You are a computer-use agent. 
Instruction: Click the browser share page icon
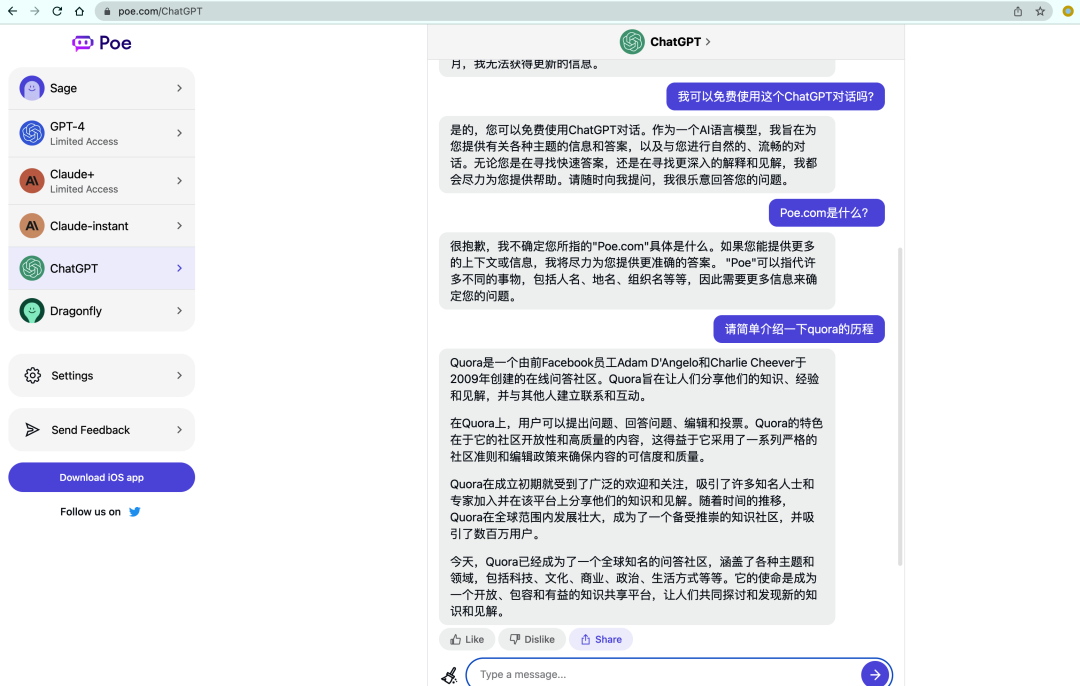(1017, 11)
